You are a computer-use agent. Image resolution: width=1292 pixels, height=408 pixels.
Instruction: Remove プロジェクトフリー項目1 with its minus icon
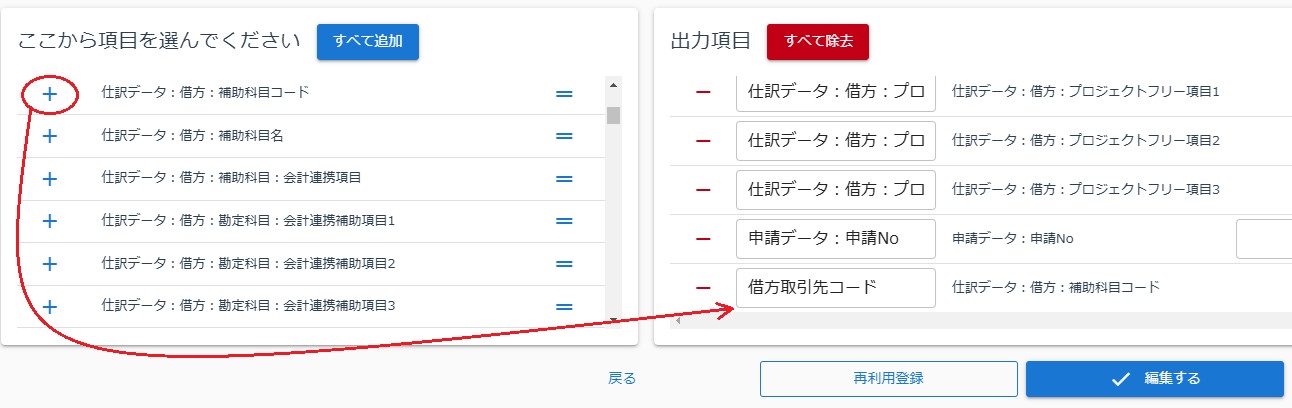(703, 92)
